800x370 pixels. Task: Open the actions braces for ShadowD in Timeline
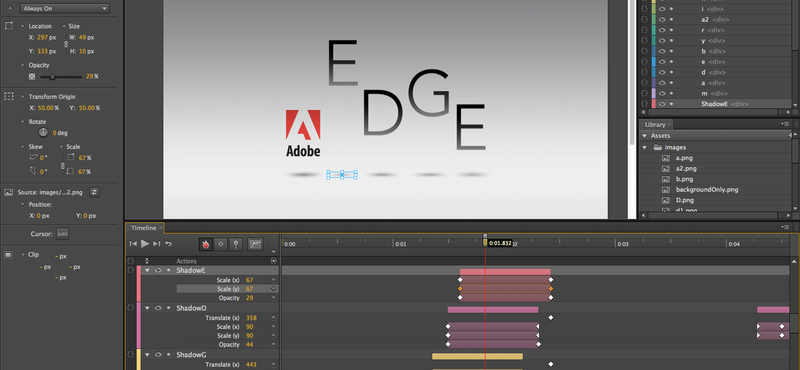(131, 308)
